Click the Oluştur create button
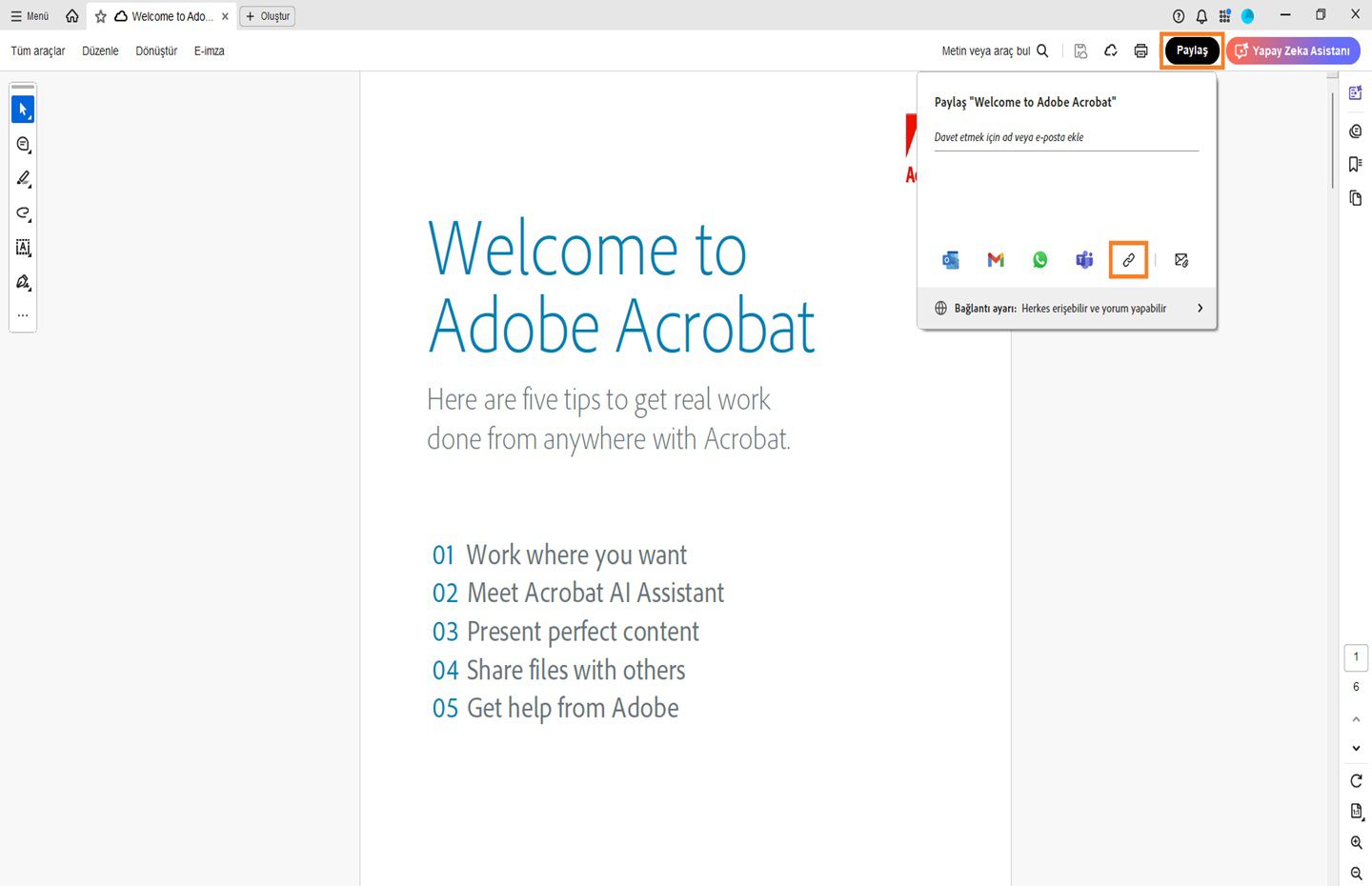 point(268,16)
